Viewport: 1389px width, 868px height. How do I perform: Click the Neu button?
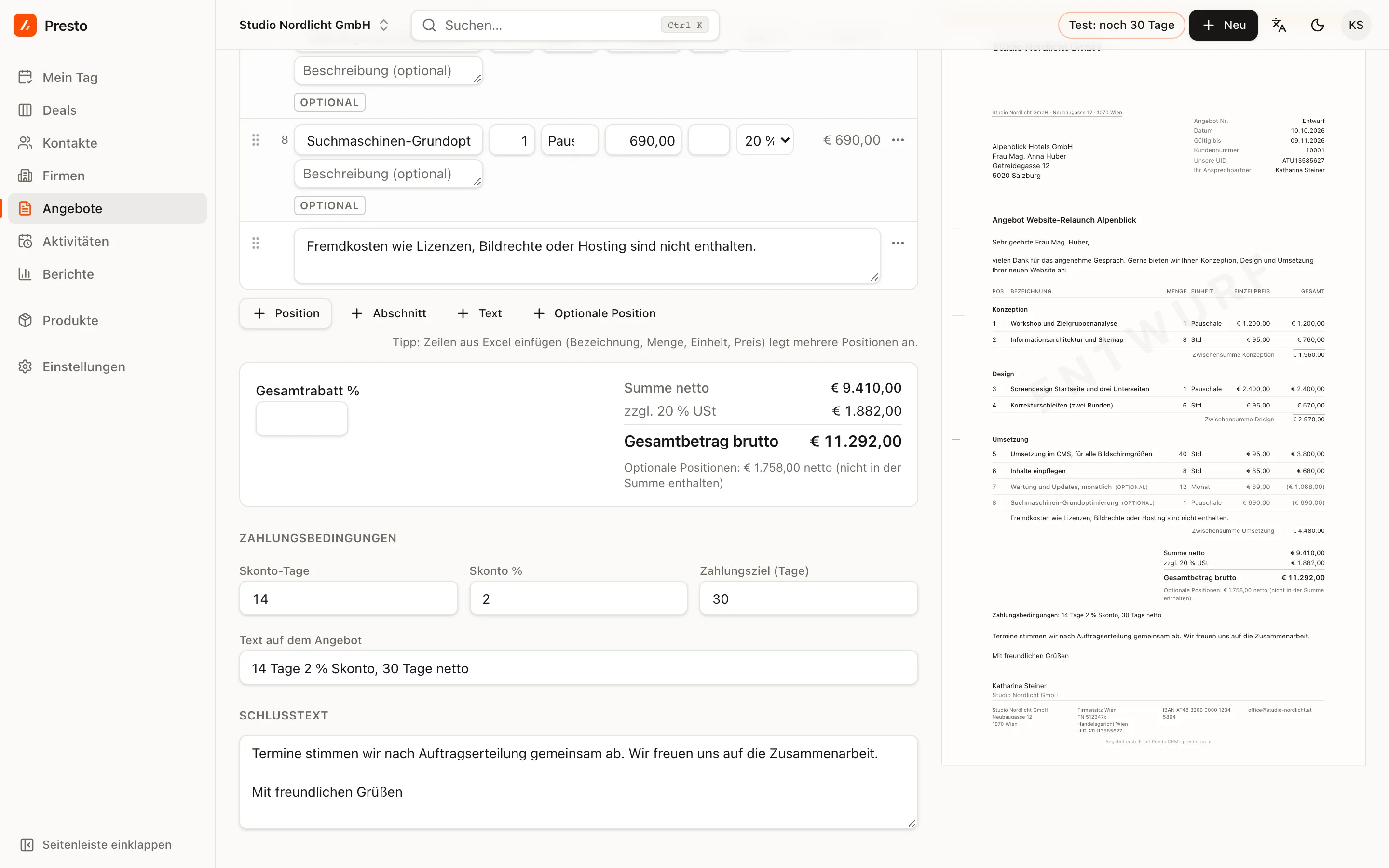click(1223, 25)
